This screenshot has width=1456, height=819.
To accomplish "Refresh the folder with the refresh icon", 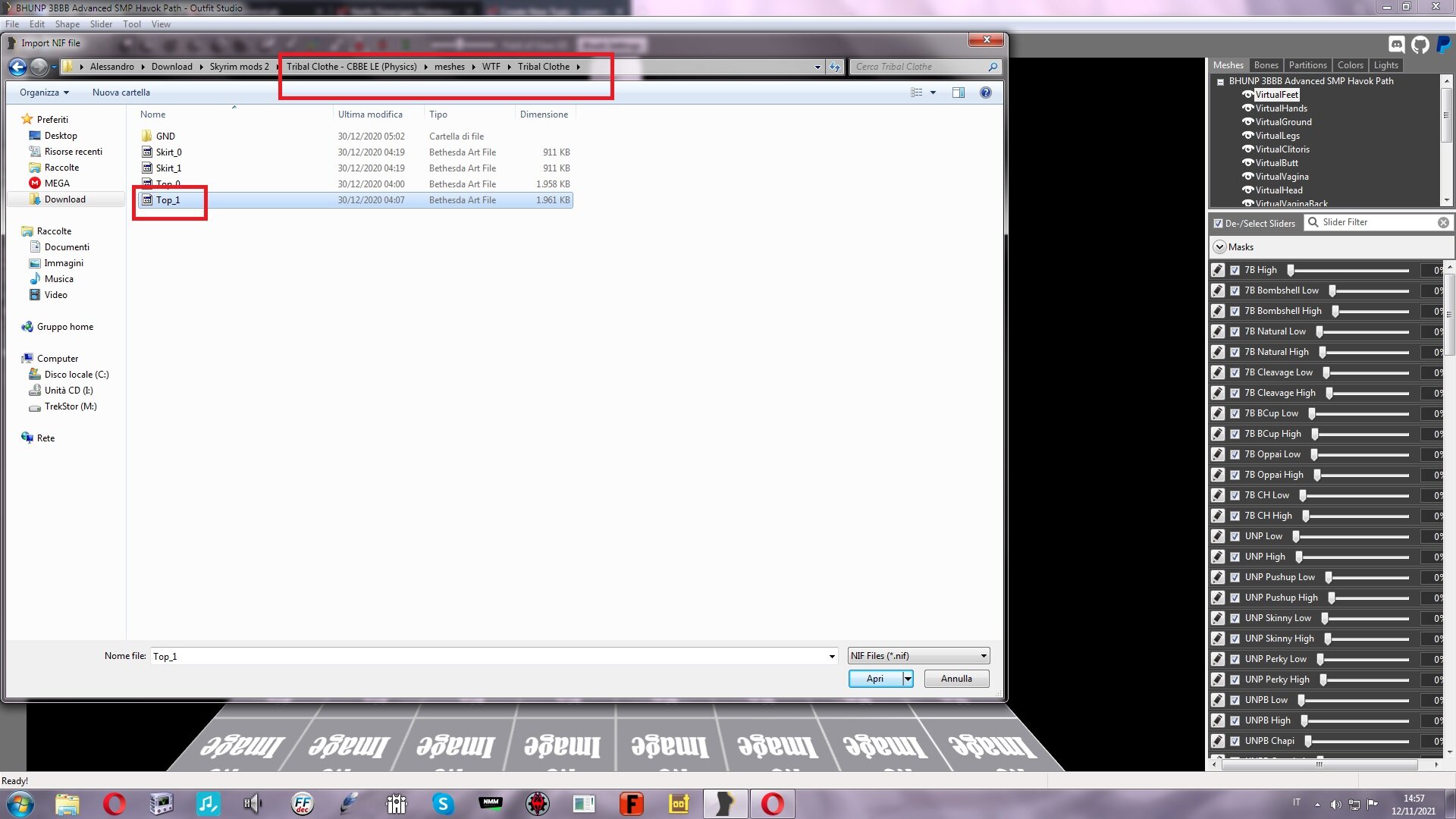I will coord(835,67).
